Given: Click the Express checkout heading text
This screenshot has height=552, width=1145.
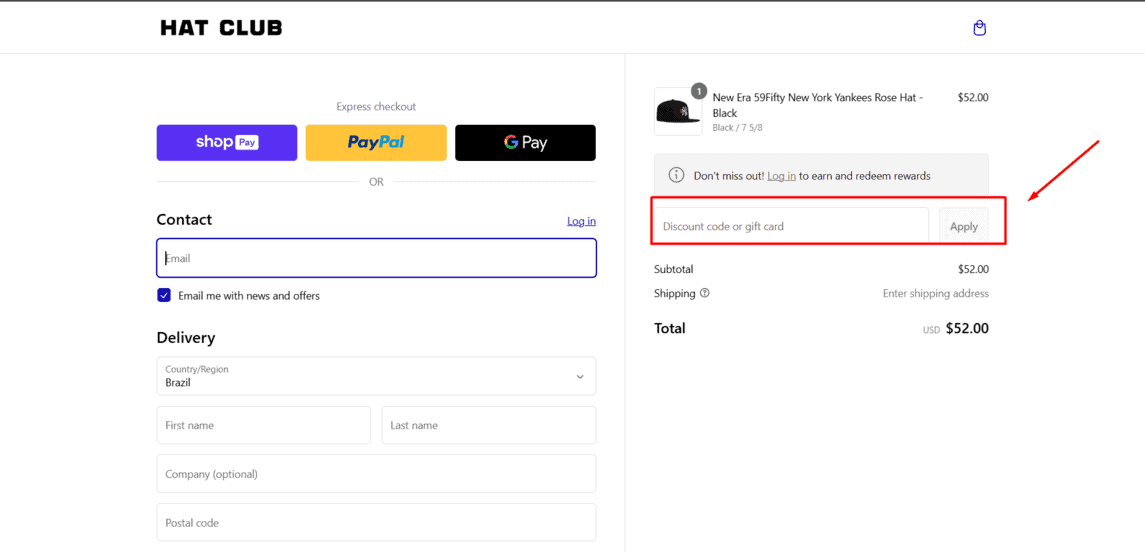Looking at the screenshot, I should click(x=376, y=107).
